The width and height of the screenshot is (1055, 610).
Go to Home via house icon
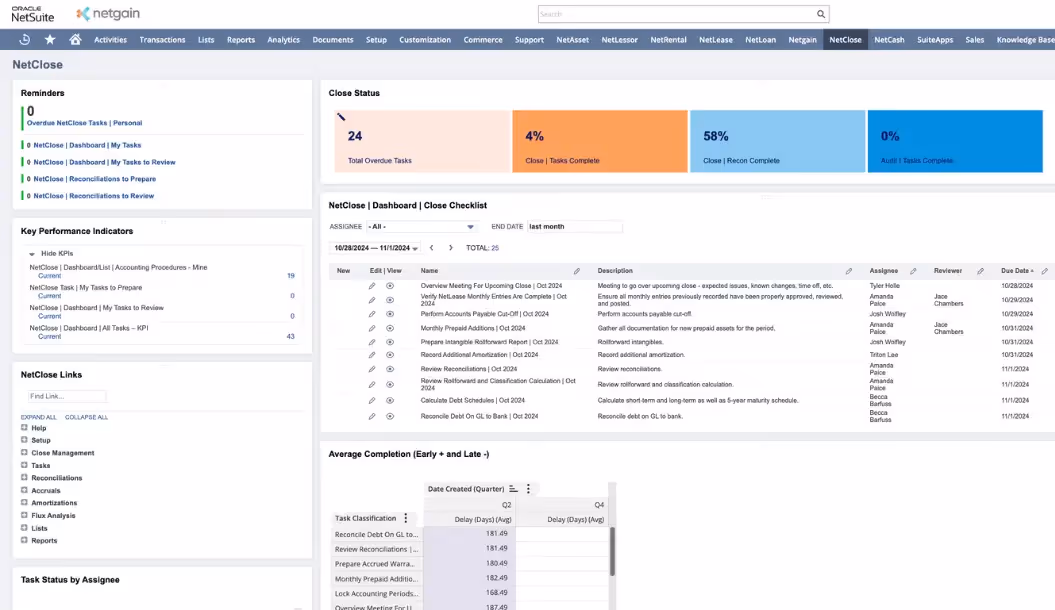75,40
